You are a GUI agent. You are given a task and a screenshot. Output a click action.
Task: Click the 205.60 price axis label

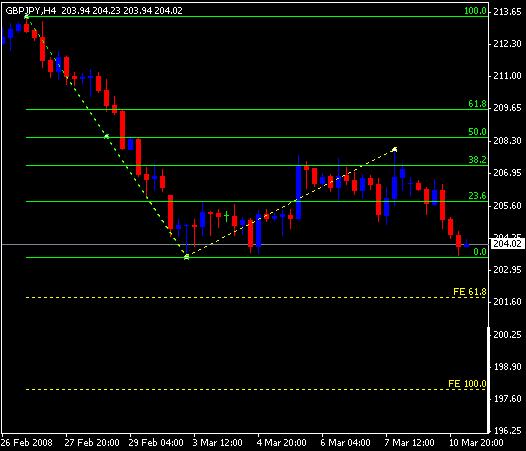[x=507, y=205]
